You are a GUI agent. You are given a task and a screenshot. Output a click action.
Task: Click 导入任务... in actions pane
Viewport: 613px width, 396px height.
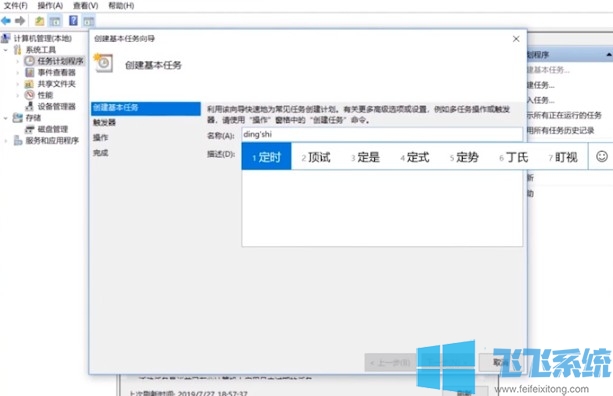click(541, 100)
